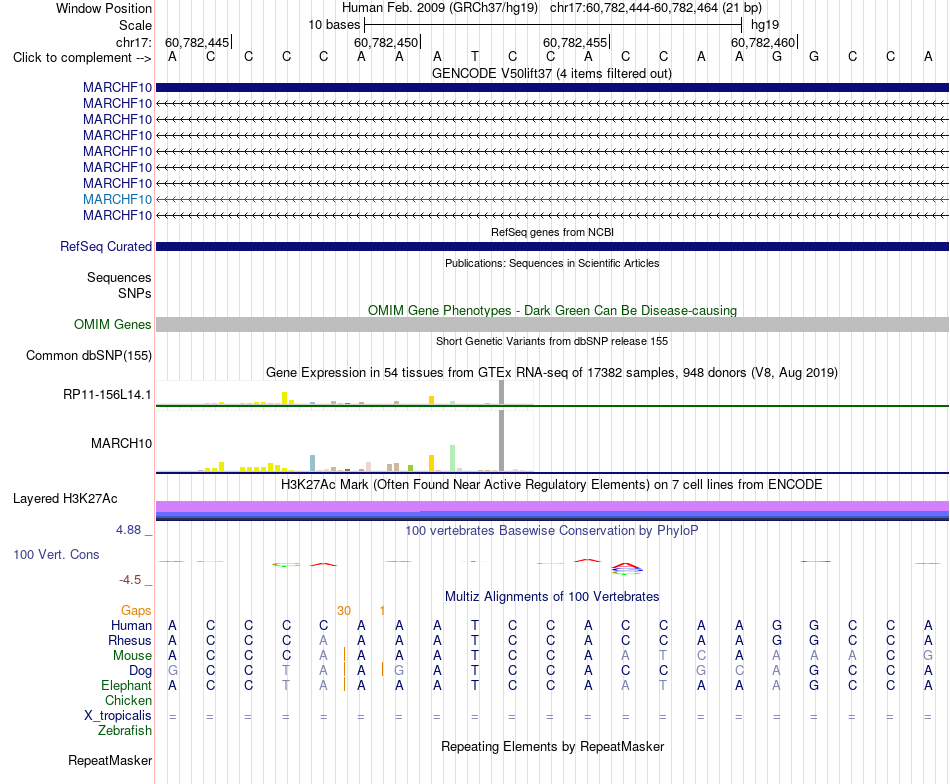The width and height of the screenshot is (950, 784).
Task: Click the OMIM Gene Phenotypes track title
Action: tap(552, 310)
